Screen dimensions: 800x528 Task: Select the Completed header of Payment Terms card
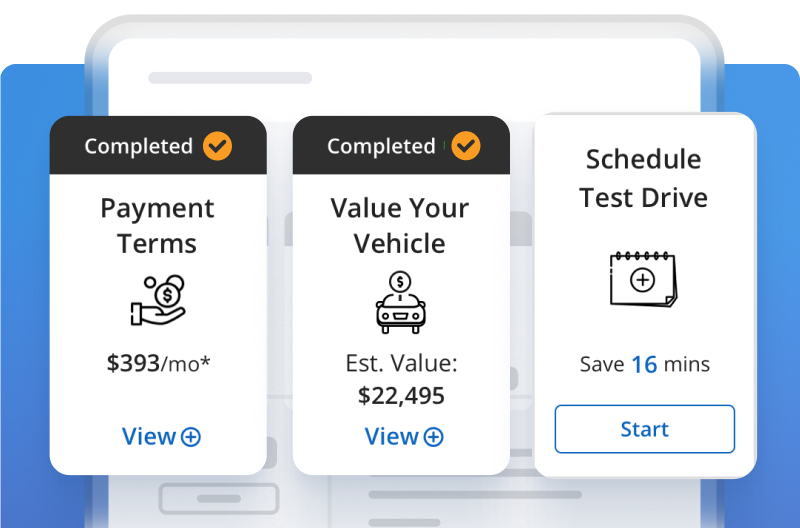point(158,145)
